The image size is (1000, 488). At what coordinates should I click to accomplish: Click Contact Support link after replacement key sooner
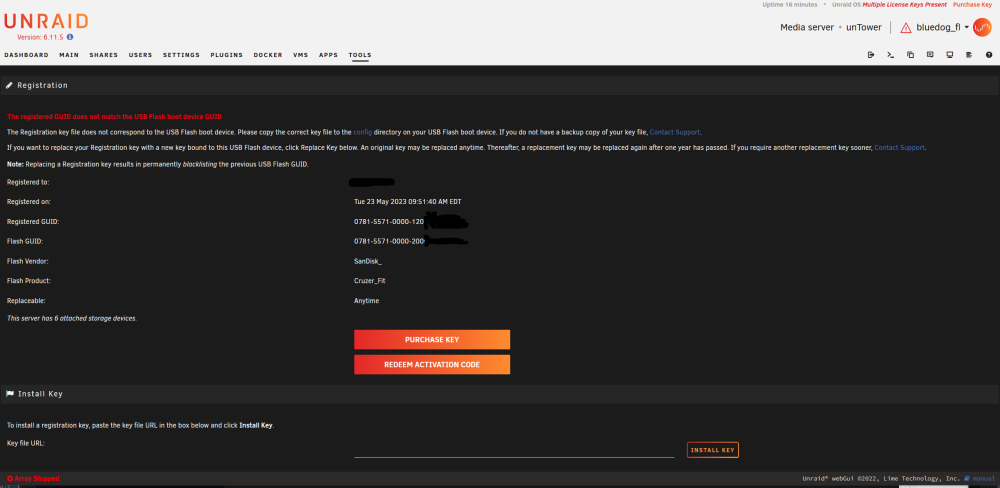click(x=899, y=147)
